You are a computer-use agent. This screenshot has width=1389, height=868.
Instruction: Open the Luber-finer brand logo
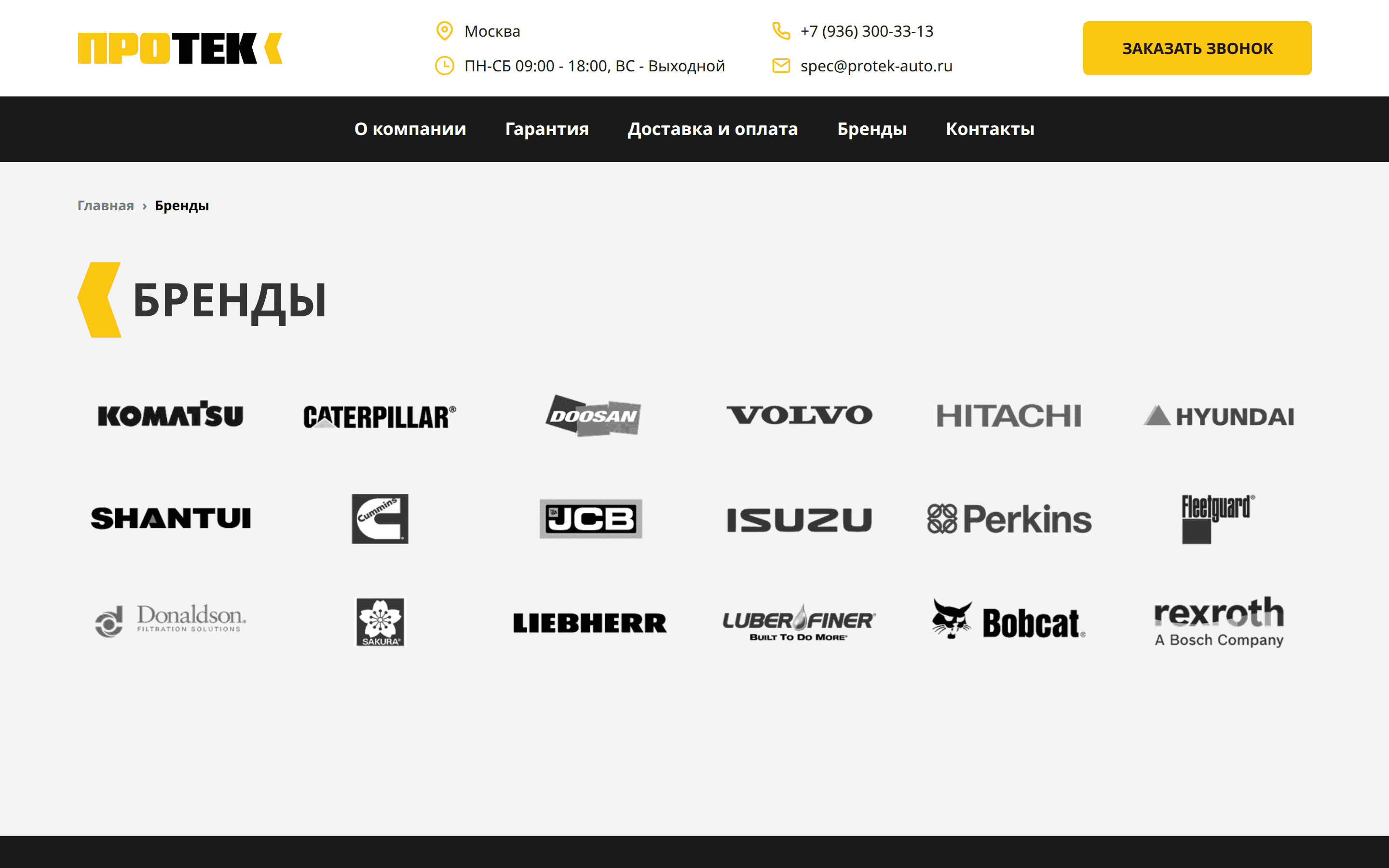click(799, 622)
